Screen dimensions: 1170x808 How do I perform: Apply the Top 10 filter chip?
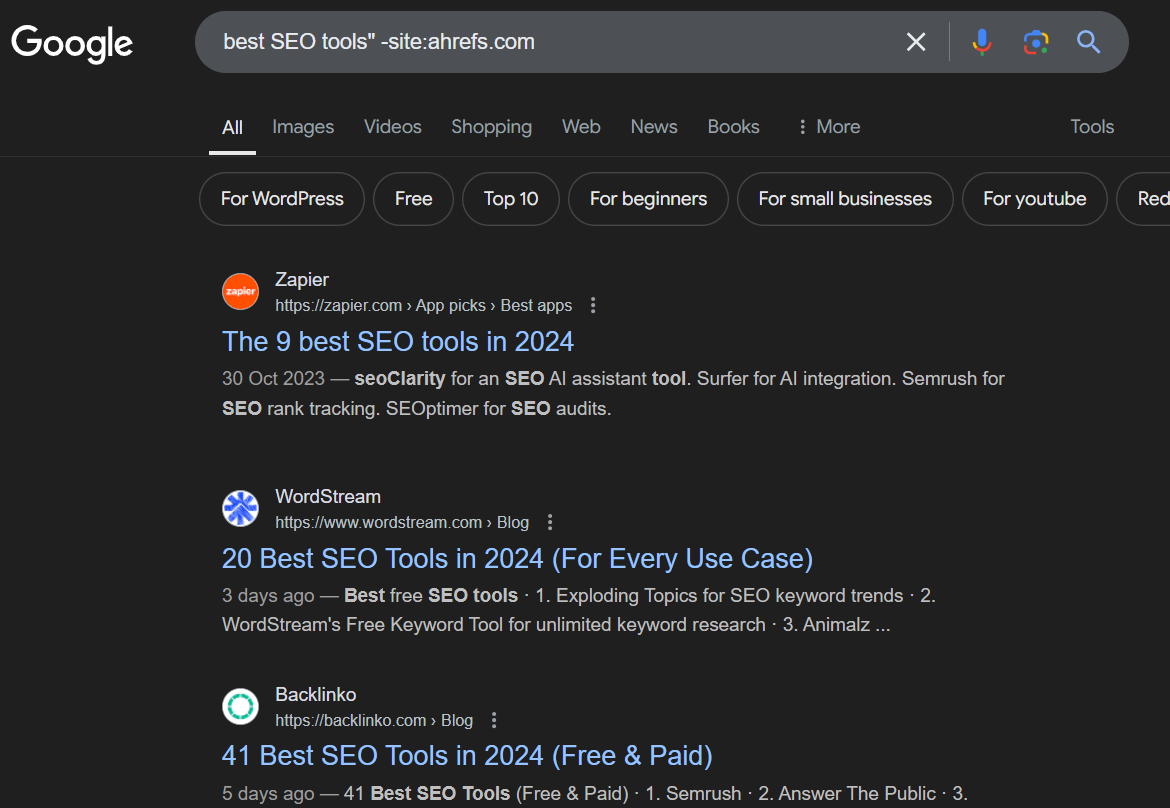coord(511,198)
